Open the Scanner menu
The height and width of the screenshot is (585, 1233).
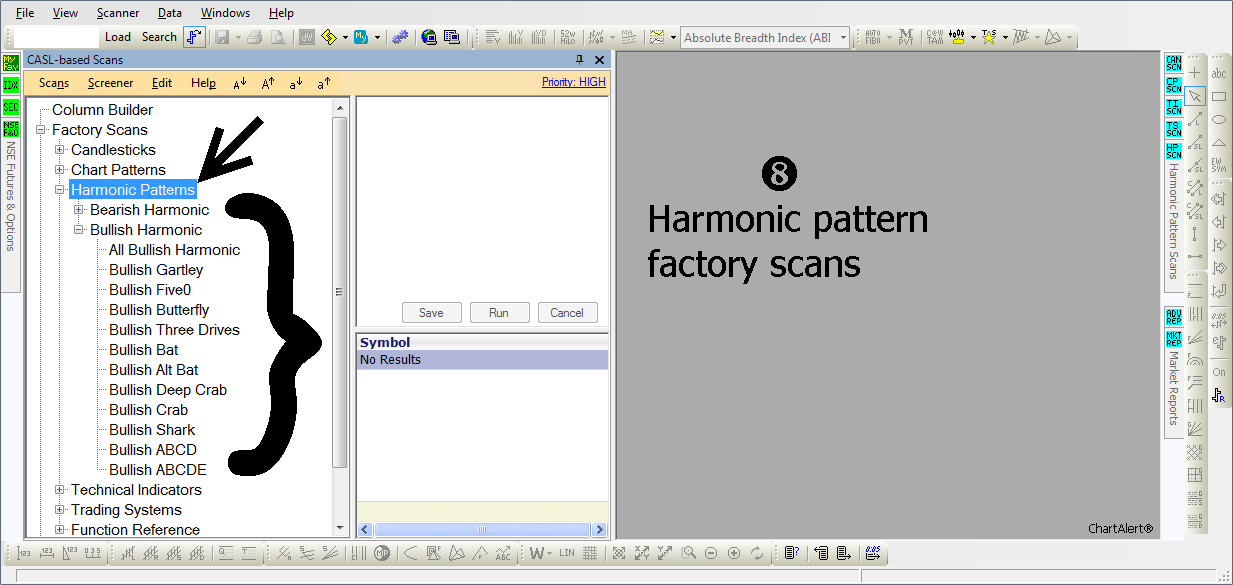(x=118, y=13)
